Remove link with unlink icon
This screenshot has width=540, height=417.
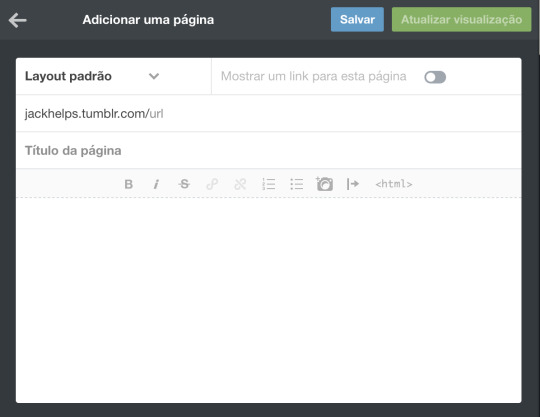coord(240,184)
